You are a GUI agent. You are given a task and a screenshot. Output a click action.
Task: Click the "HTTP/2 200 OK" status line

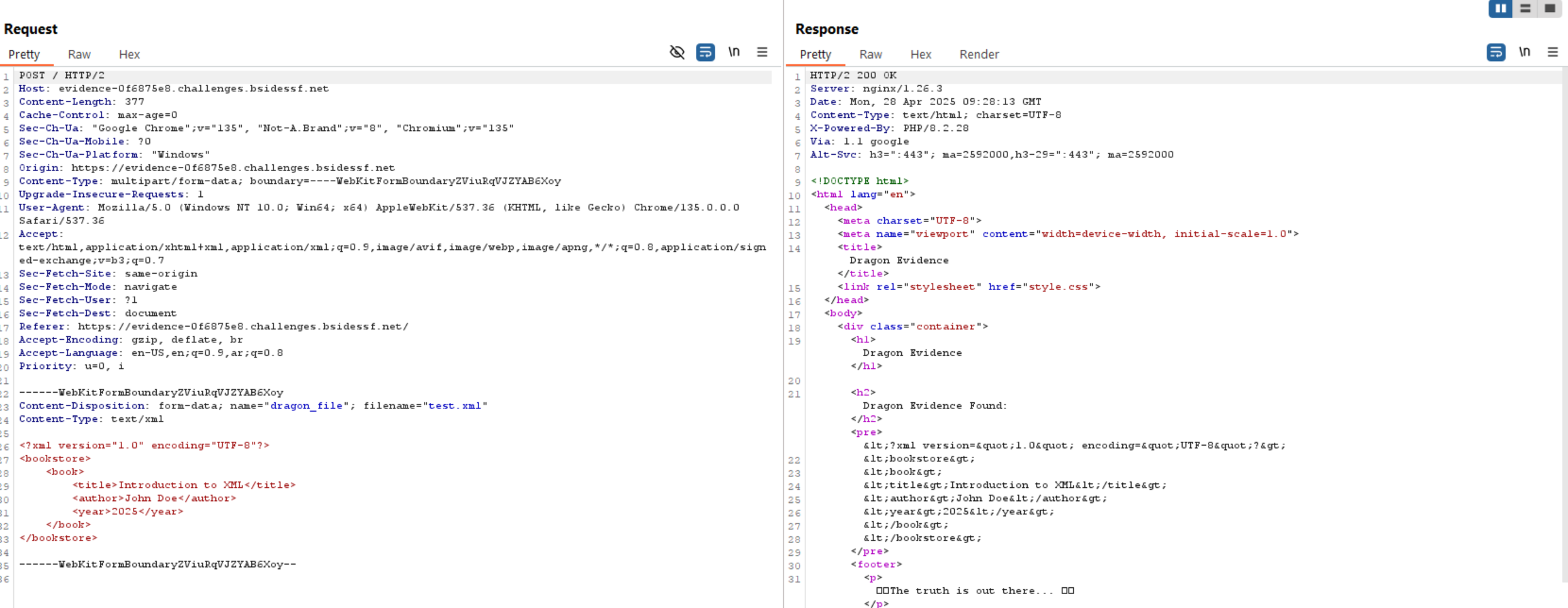(x=853, y=76)
